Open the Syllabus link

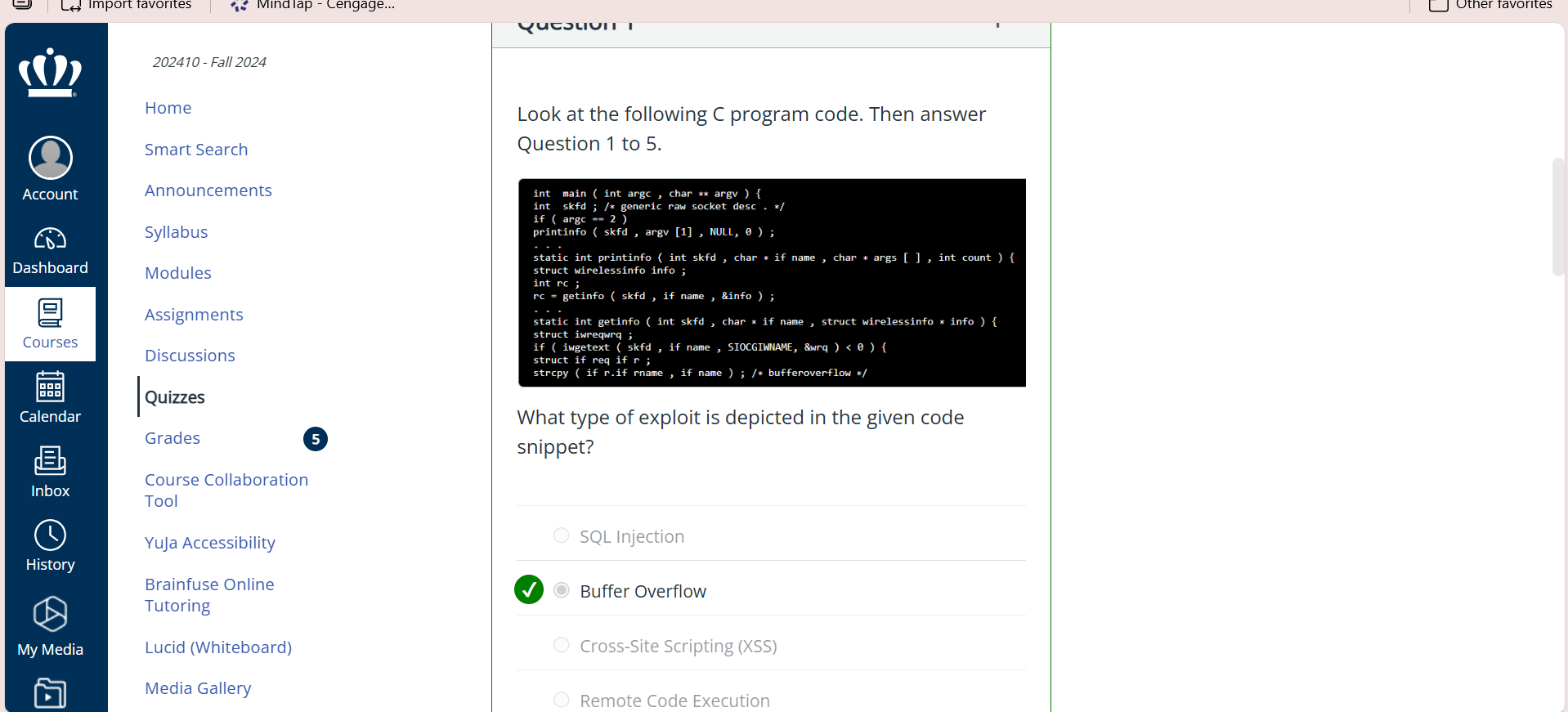(177, 232)
